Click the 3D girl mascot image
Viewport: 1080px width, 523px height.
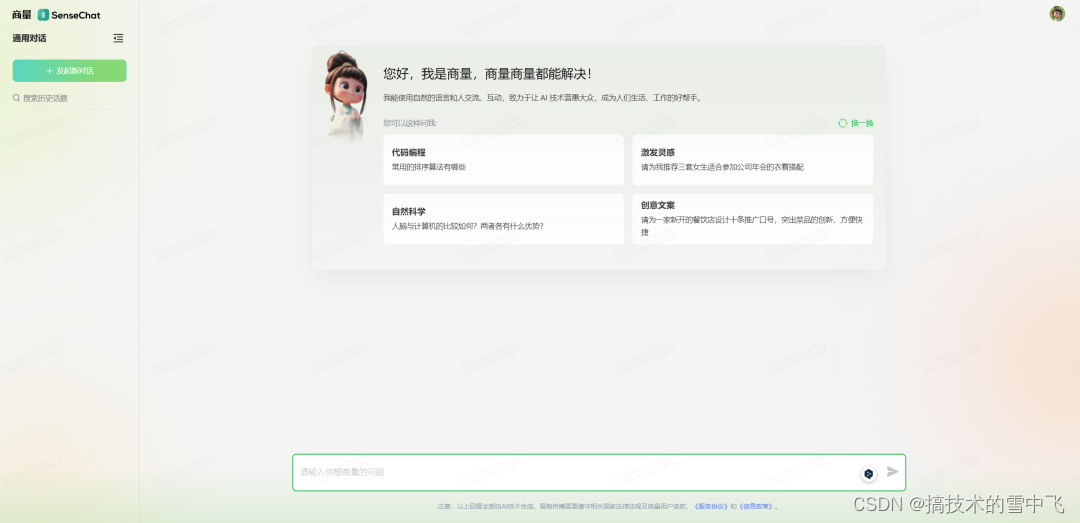coord(344,96)
